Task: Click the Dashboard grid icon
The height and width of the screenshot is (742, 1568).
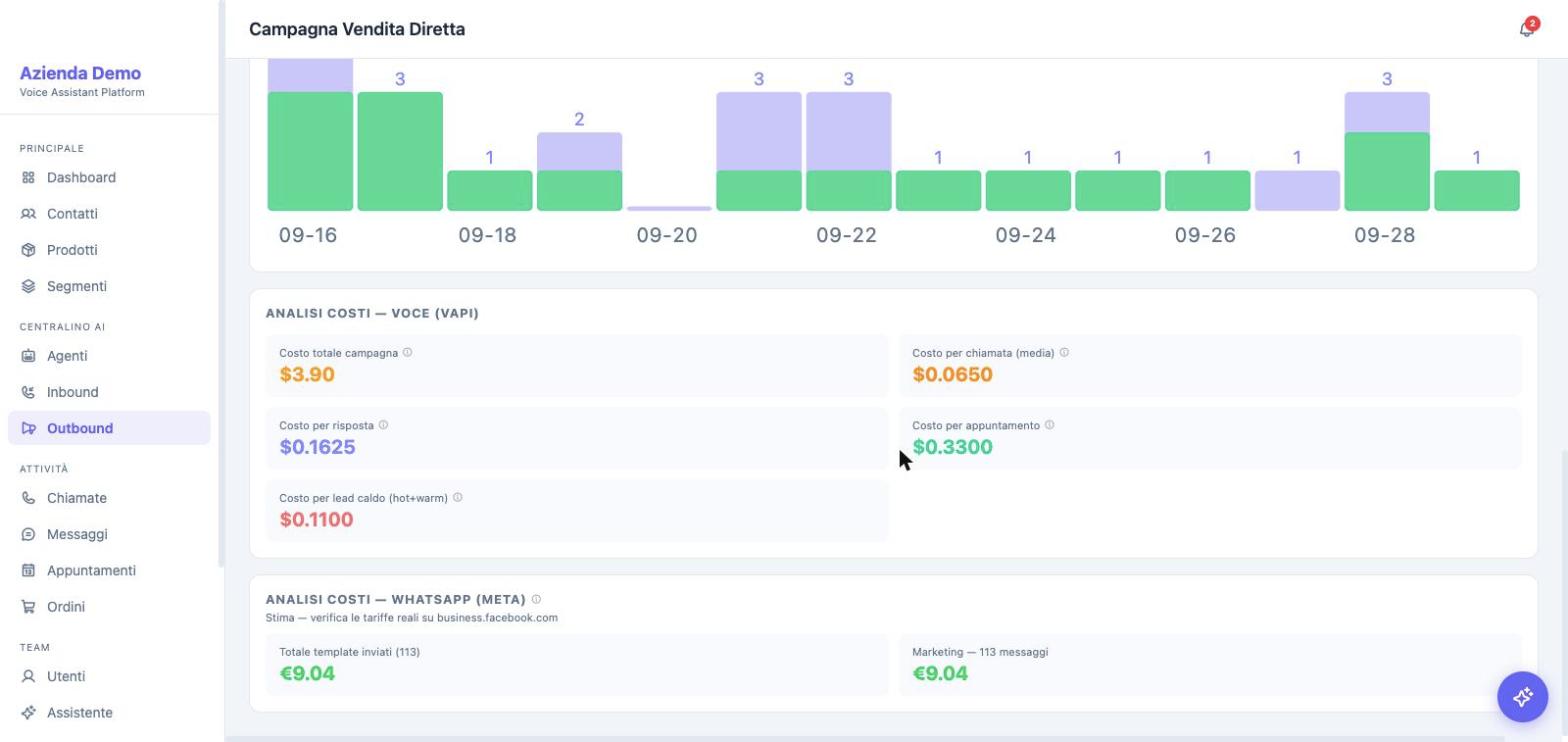Action: click(28, 178)
